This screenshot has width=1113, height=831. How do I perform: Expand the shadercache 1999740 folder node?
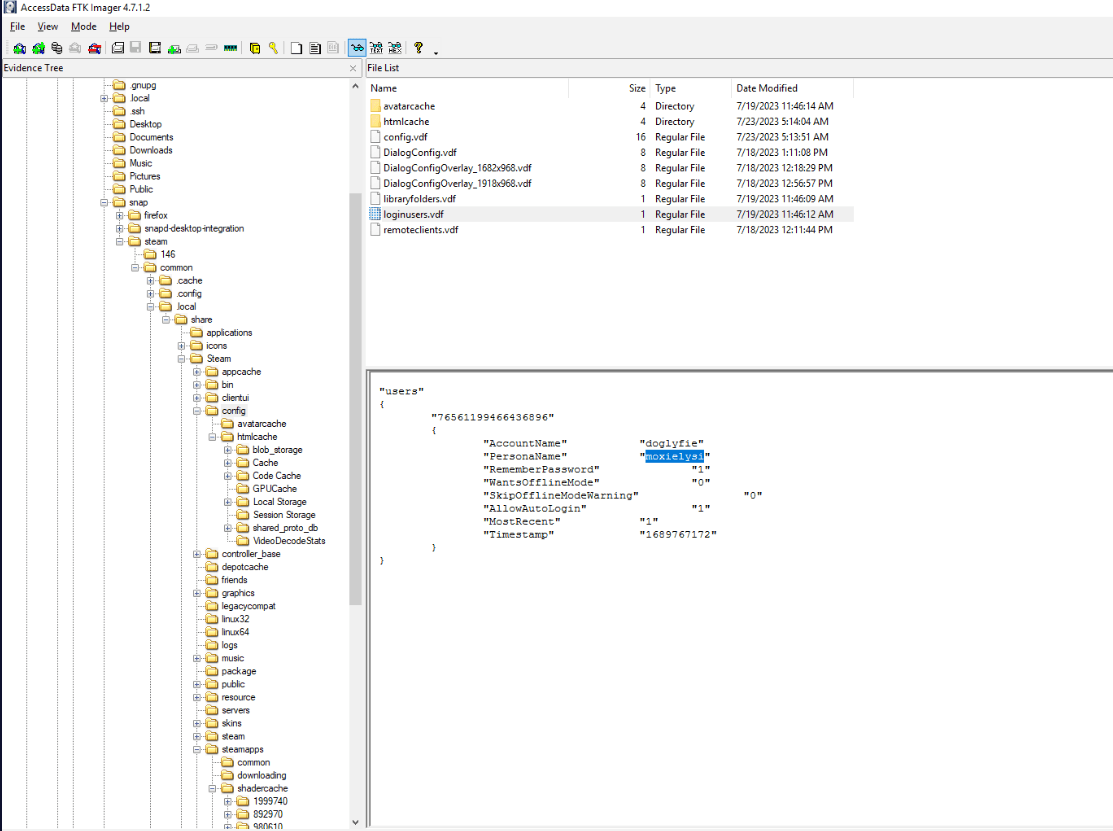[x=228, y=801]
